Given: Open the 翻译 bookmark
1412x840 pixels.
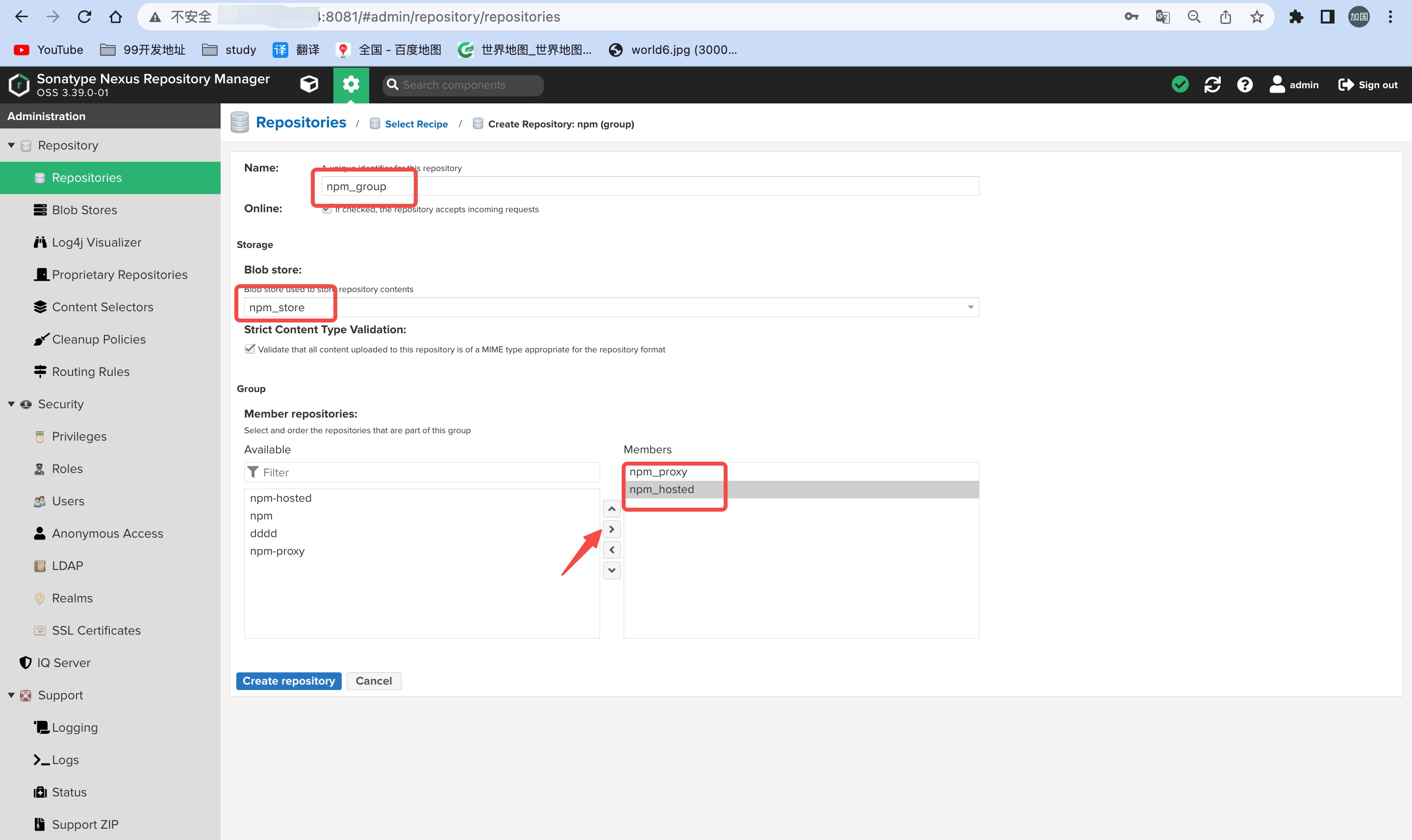Looking at the screenshot, I should point(296,50).
